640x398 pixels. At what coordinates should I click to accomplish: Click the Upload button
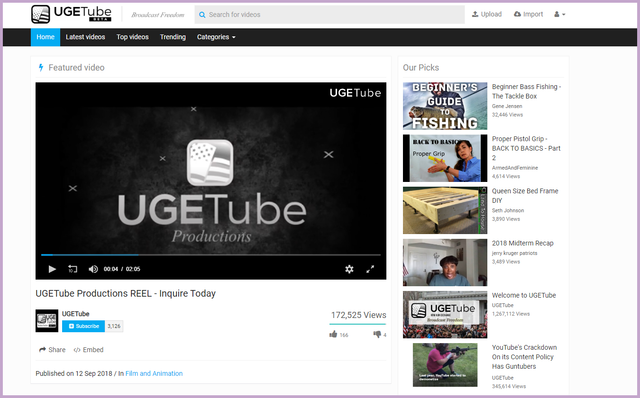pos(487,14)
